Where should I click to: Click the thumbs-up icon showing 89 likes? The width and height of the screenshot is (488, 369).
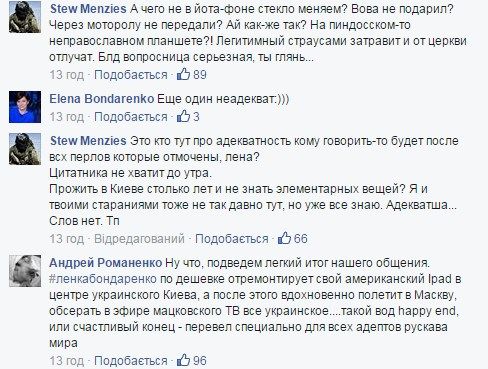point(183,74)
